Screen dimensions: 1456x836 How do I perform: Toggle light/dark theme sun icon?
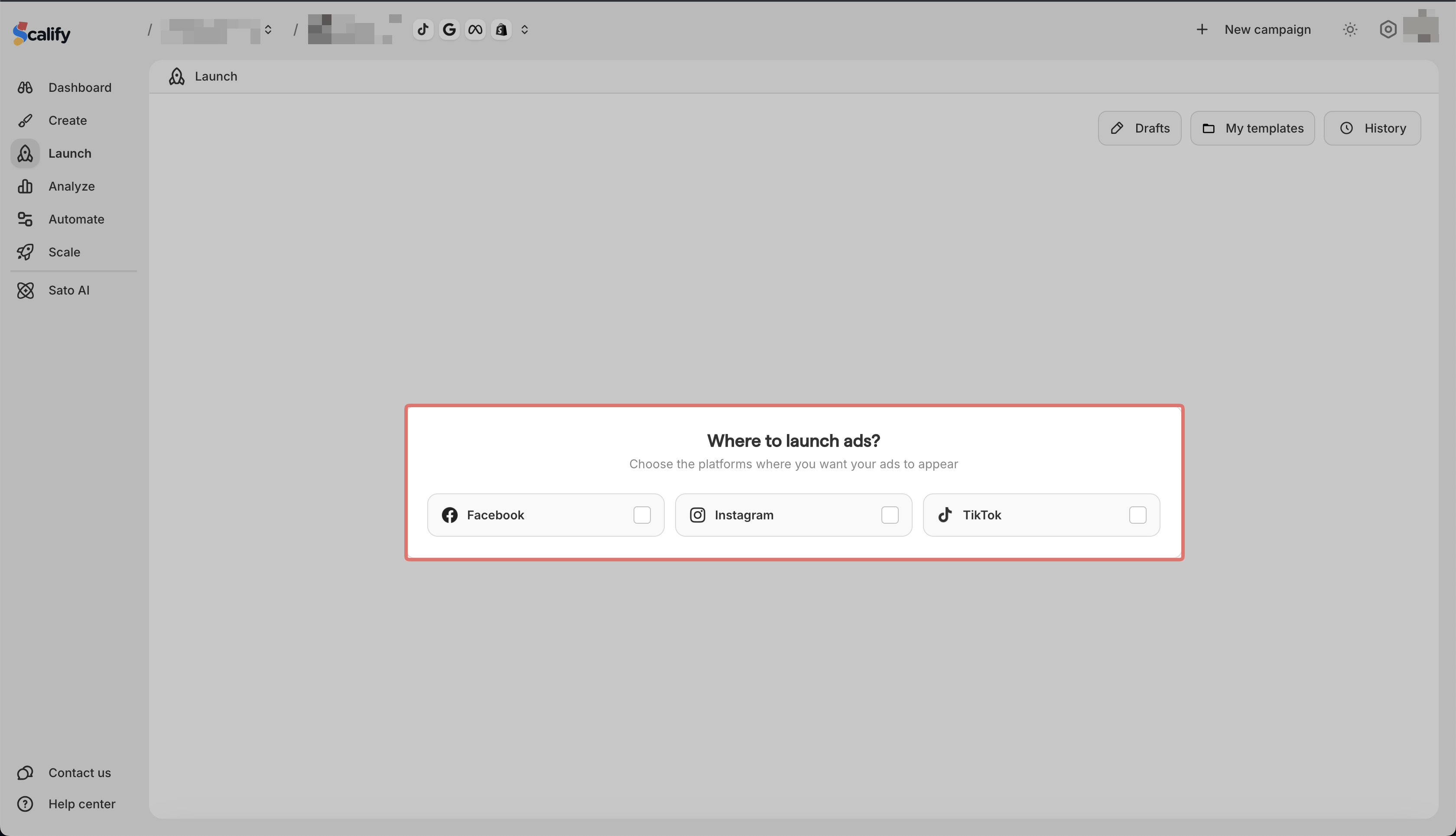pos(1350,29)
